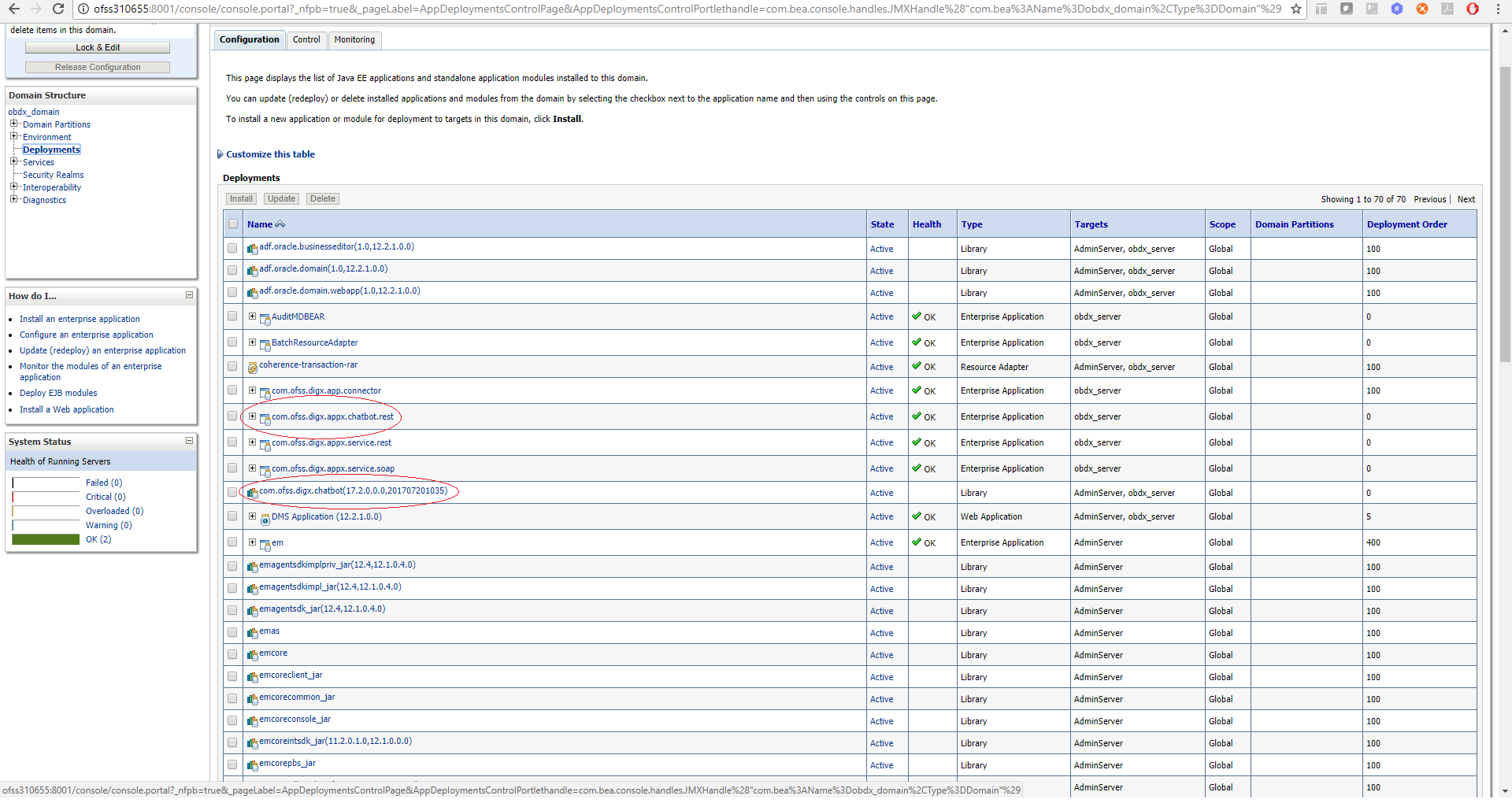Expand the AuditMDBEAR deployment row
Image resolution: width=1512 pixels, height=803 pixels.
coord(252,316)
